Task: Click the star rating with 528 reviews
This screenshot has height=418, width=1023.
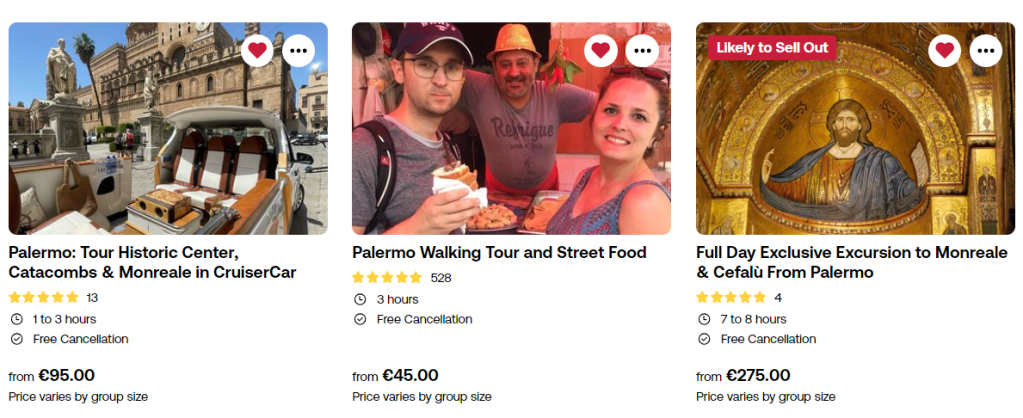Action: pos(387,277)
